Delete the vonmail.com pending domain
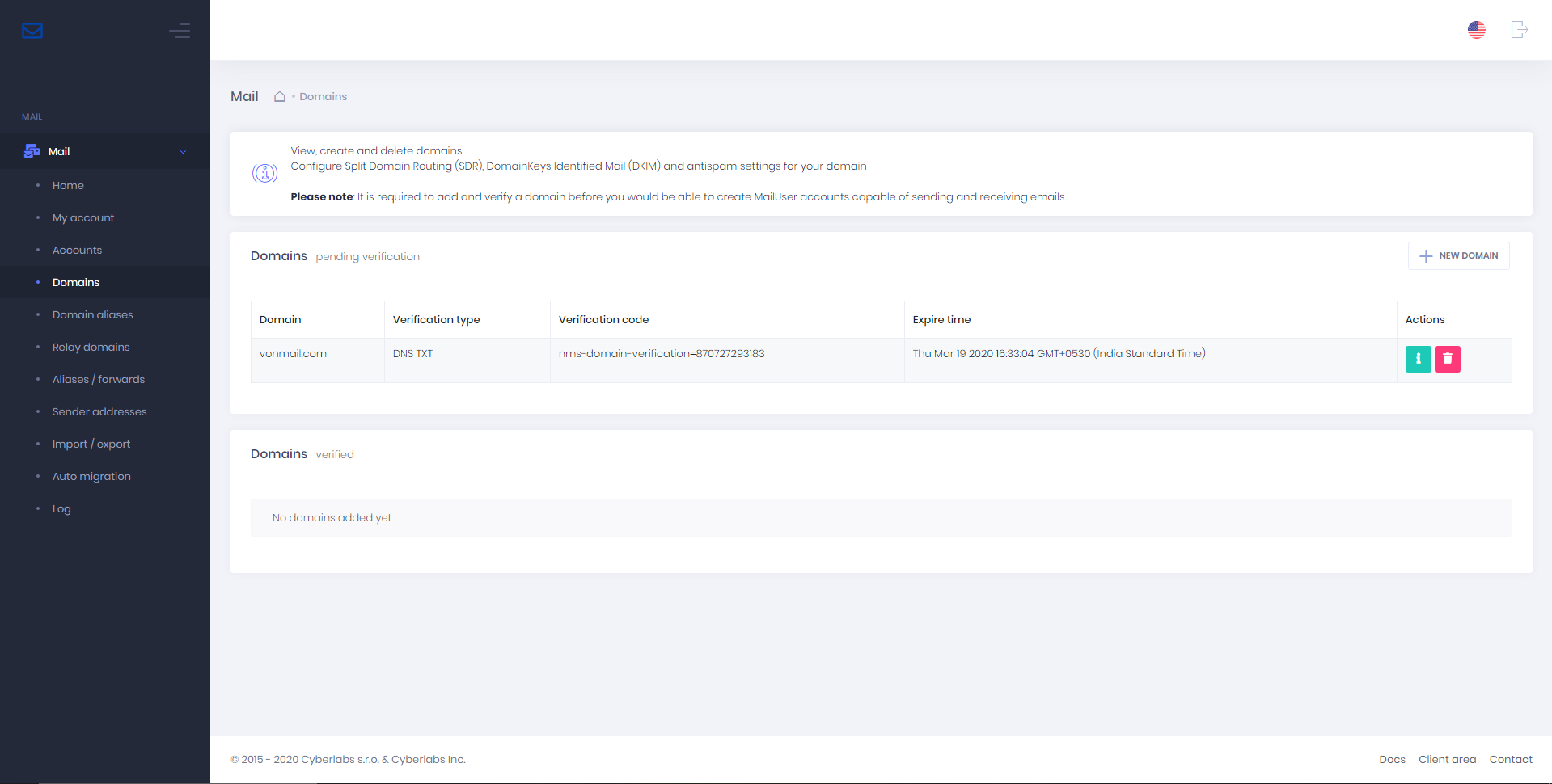The width and height of the screenshot is (1552, 784). [x=1447, y=359]
